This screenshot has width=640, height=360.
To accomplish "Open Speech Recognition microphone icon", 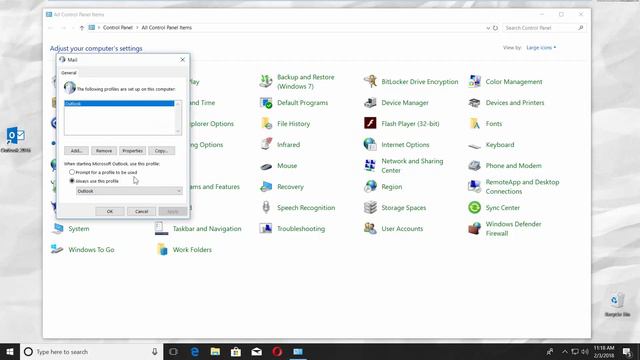I will pos(266,207).
